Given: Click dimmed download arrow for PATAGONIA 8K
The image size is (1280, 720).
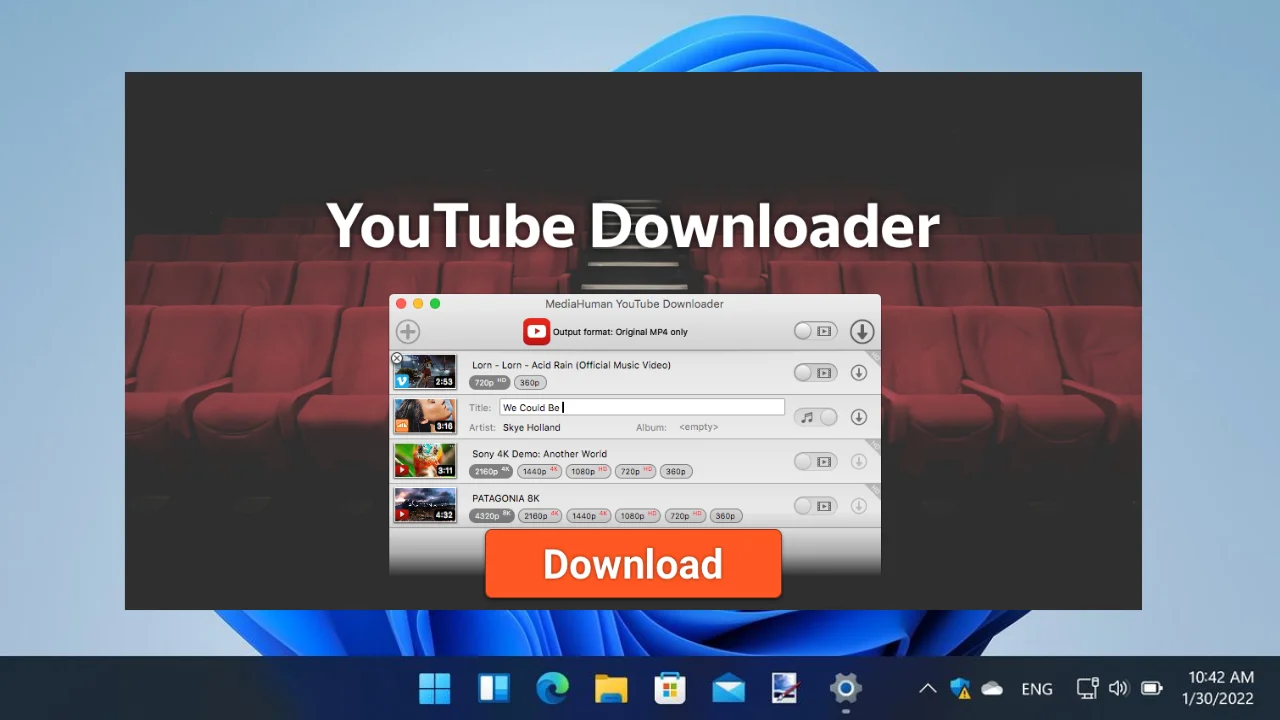Looking at the screenshot, I should click(x=858, y=506).
